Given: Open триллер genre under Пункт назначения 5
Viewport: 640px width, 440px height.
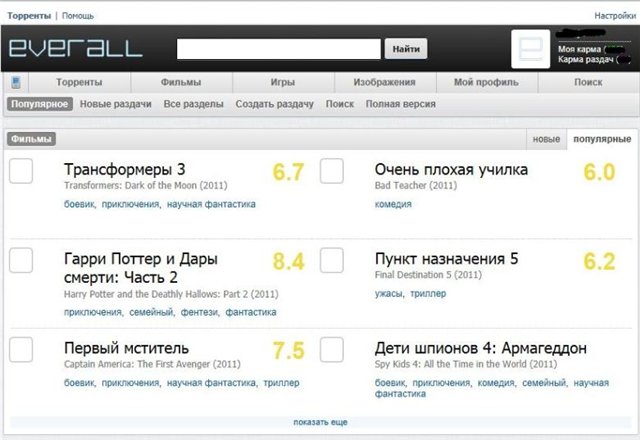Looking at the screenshot, I should coord(428,293).
